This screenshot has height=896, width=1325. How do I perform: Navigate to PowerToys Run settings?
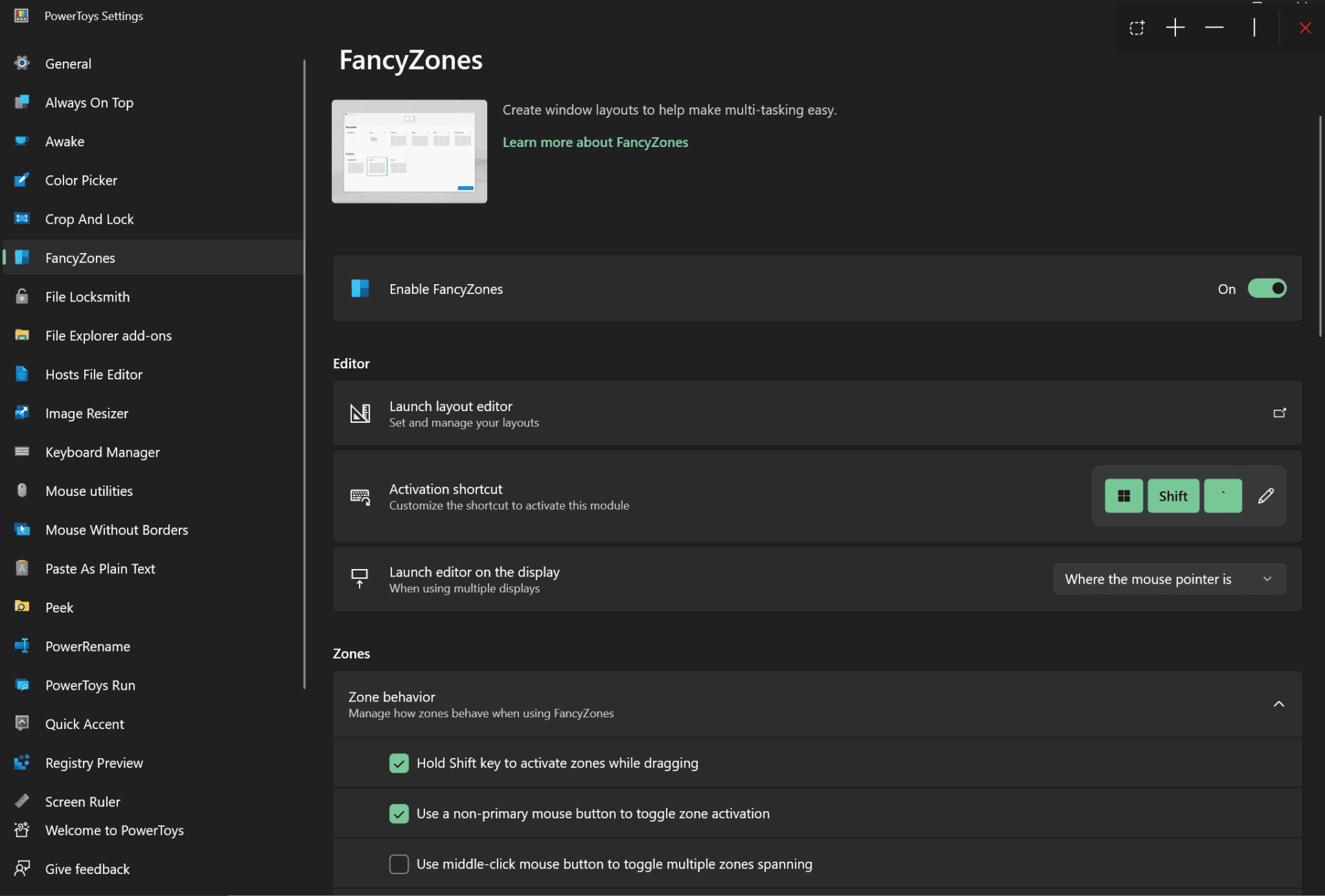click(90, 685)
